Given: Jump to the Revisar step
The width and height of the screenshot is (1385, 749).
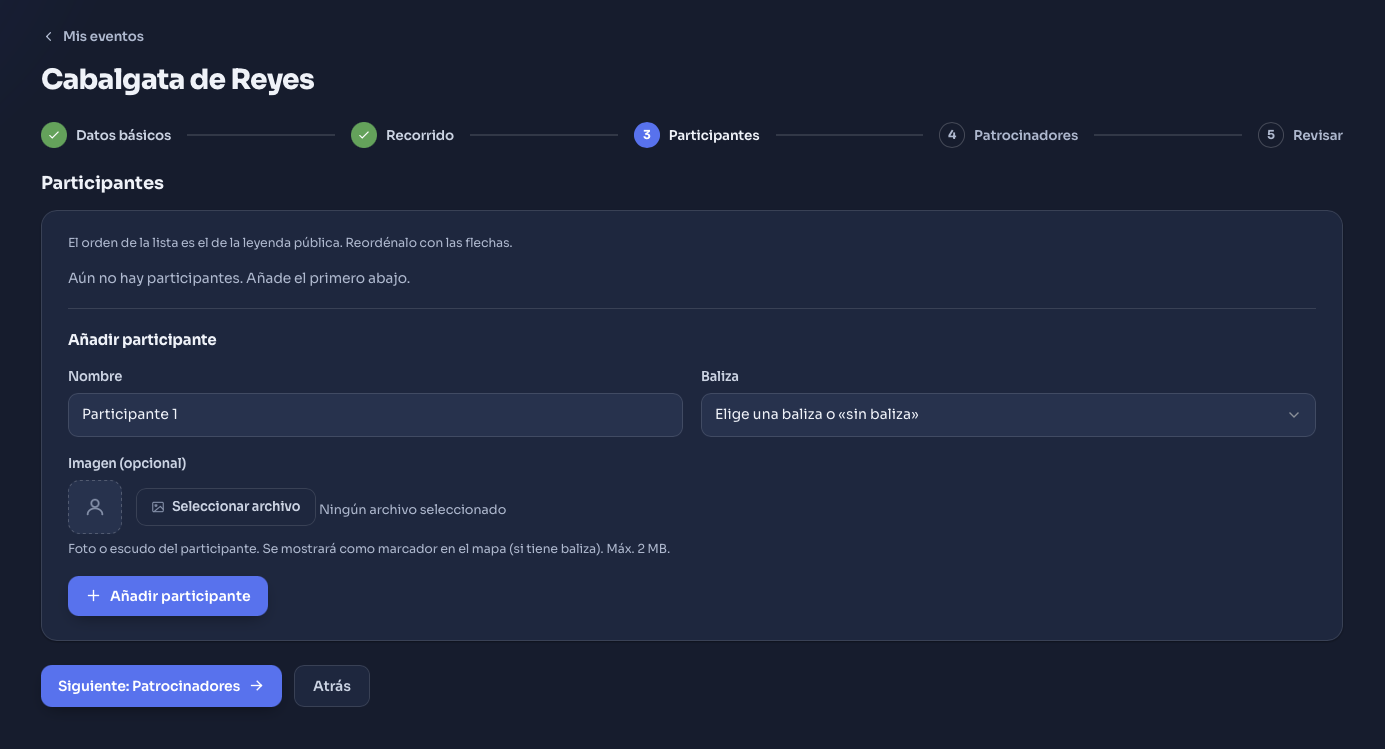Looking at the screenshot, I should pyautogui.click(x=1300, y=135).
